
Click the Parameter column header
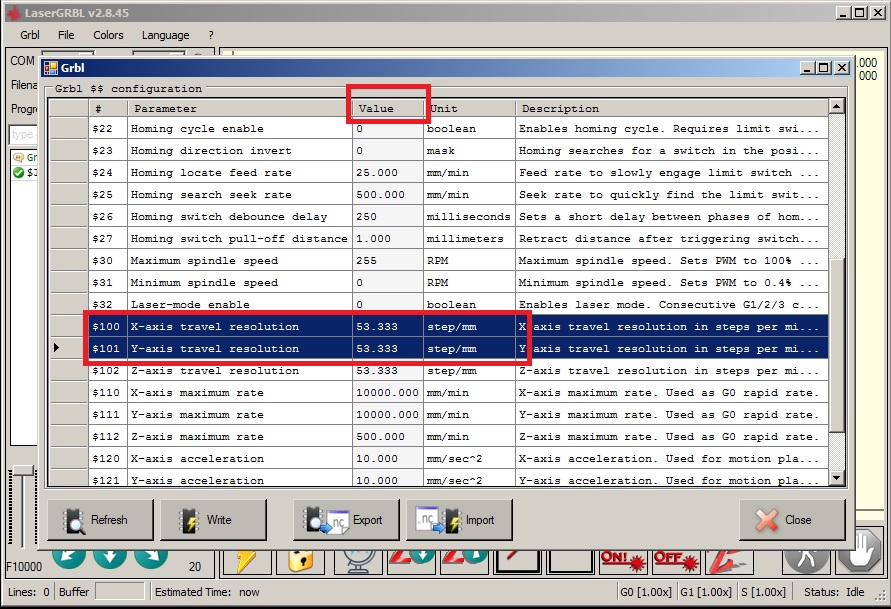click(x=239, y=108)
